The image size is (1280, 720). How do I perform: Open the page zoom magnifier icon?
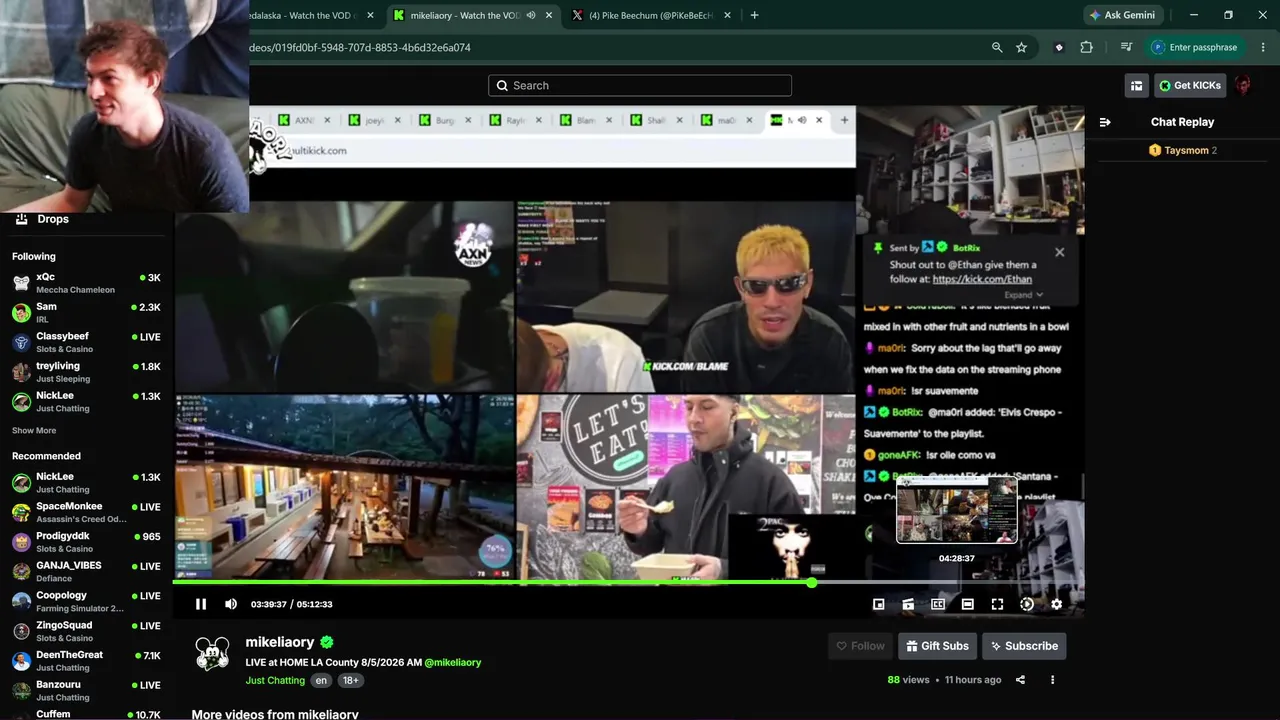tap(997, 47)
